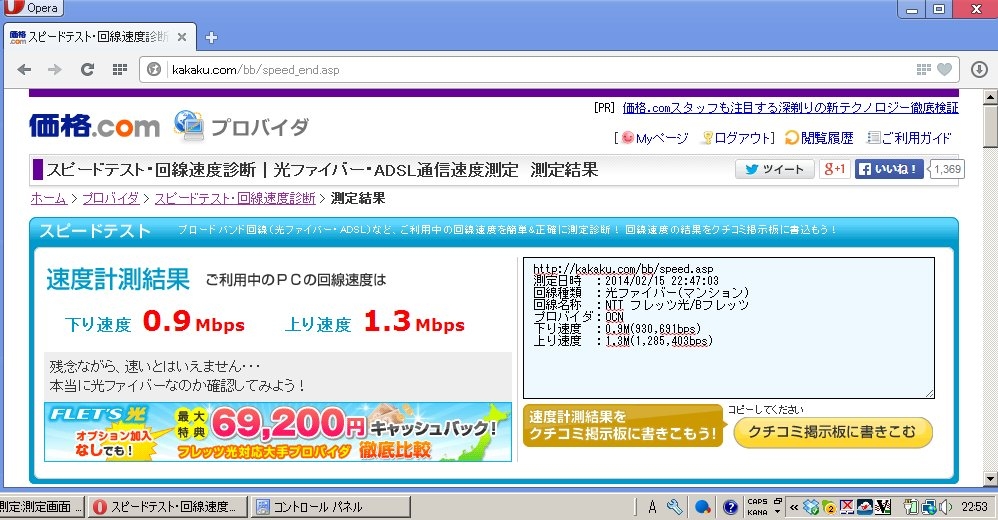
Task: Switch to the 測定画面 taskbar item
Action: coord(41,507)
